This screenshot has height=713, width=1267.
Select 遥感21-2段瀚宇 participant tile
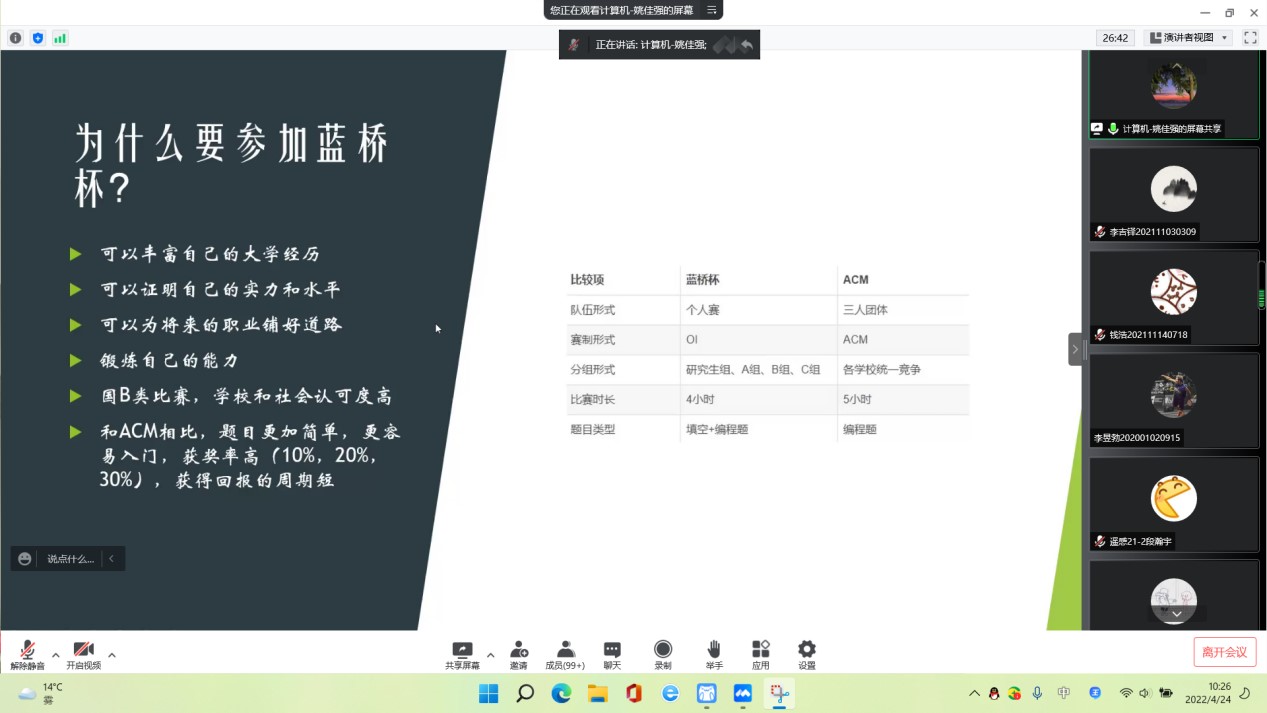tap(1174, 503)
